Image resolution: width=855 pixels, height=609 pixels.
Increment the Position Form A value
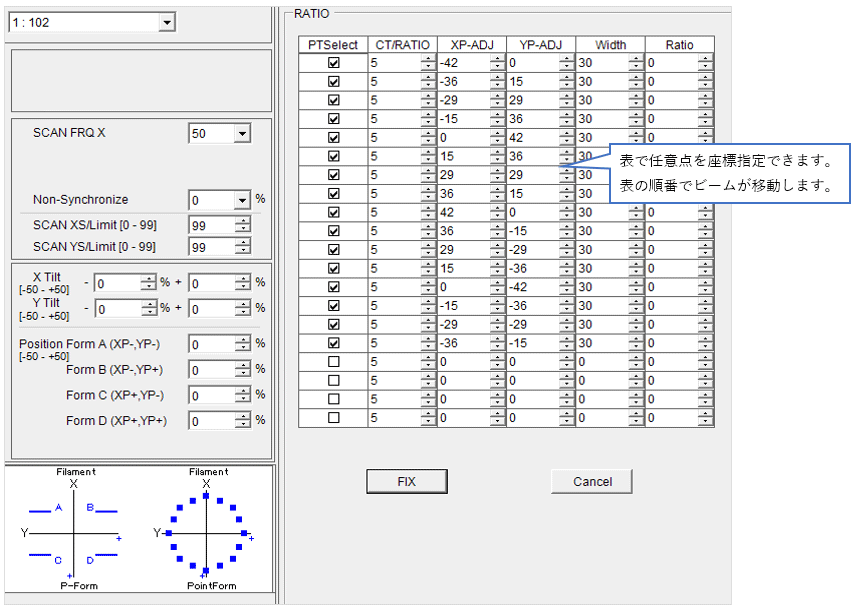coord(242,340)
